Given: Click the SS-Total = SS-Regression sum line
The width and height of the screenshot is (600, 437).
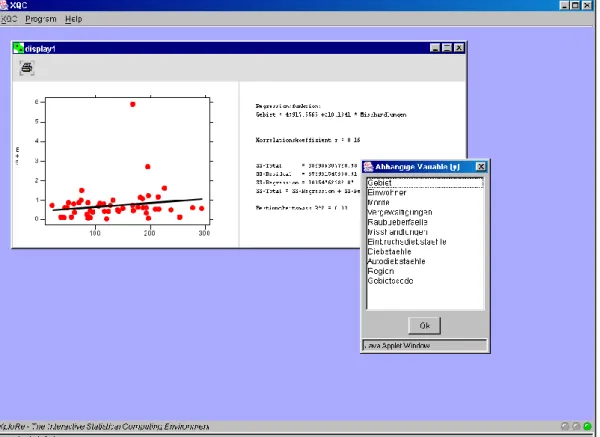Looking at the screenshot, I should tap(308, 191).
